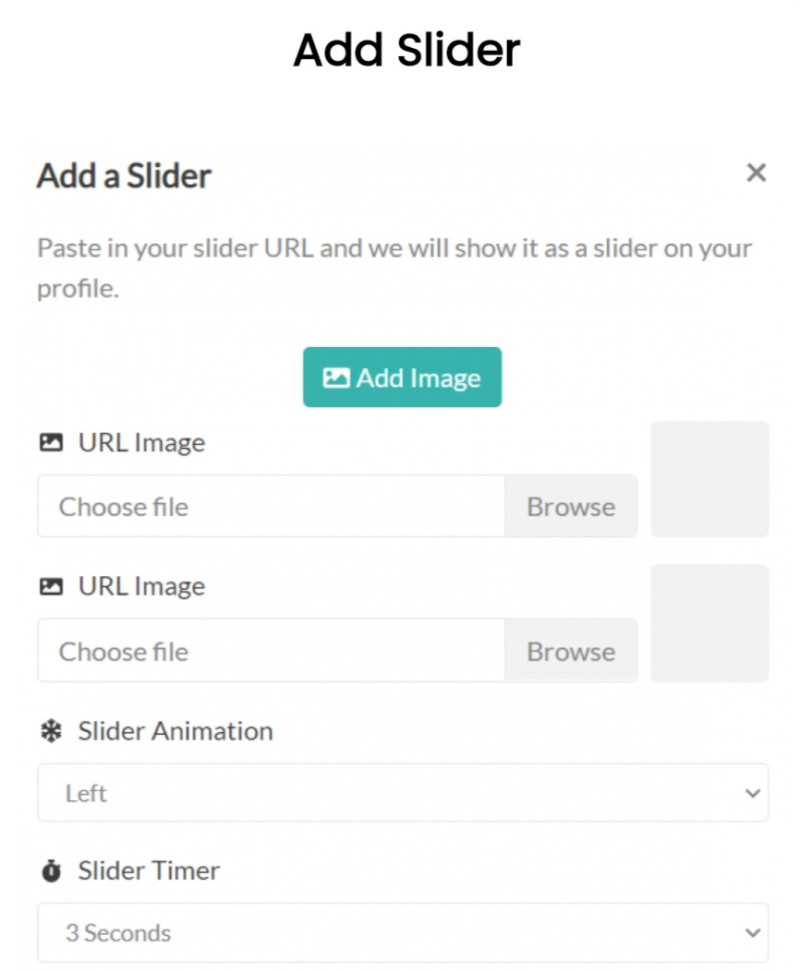Click the Add Image button

[402, 377]
